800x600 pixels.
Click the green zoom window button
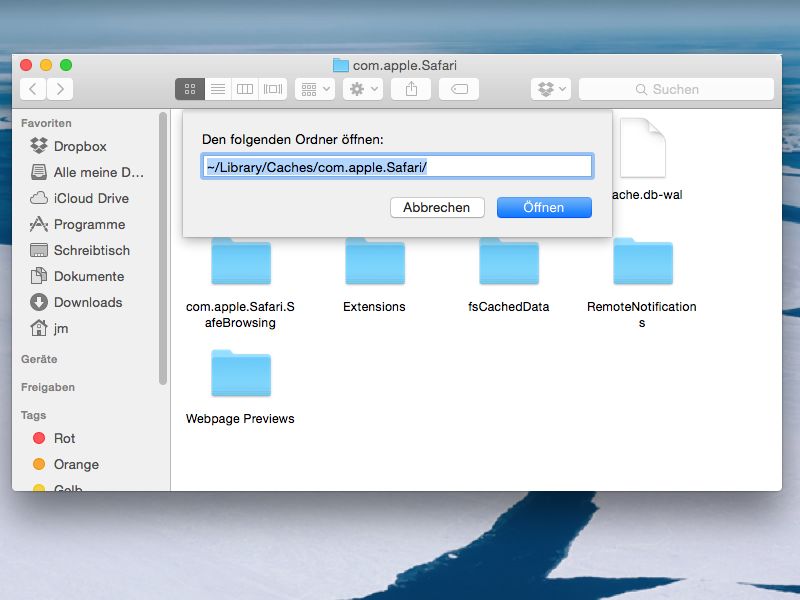click(x=66, y=65)
